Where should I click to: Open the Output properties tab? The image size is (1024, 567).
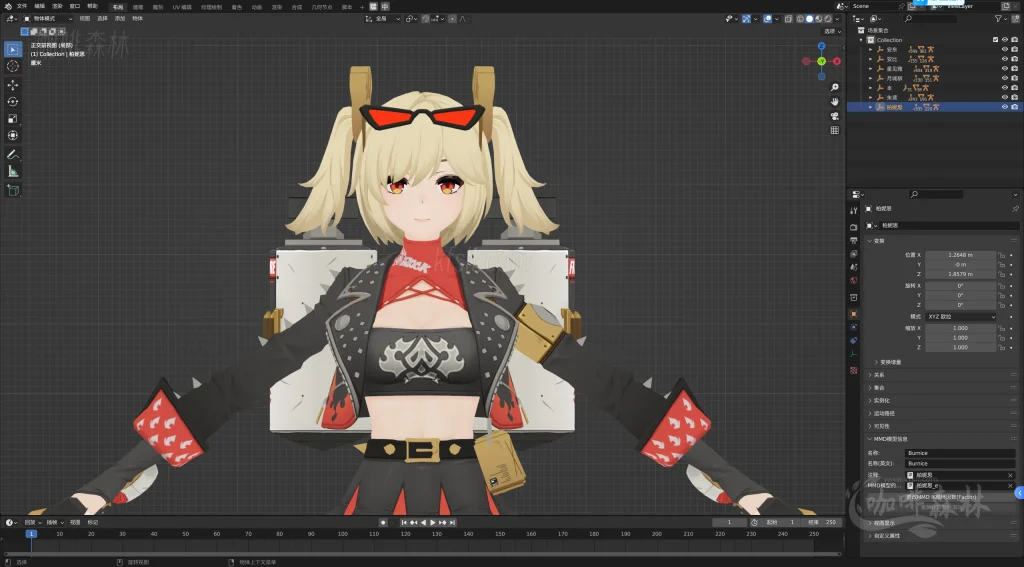(854, 240)
